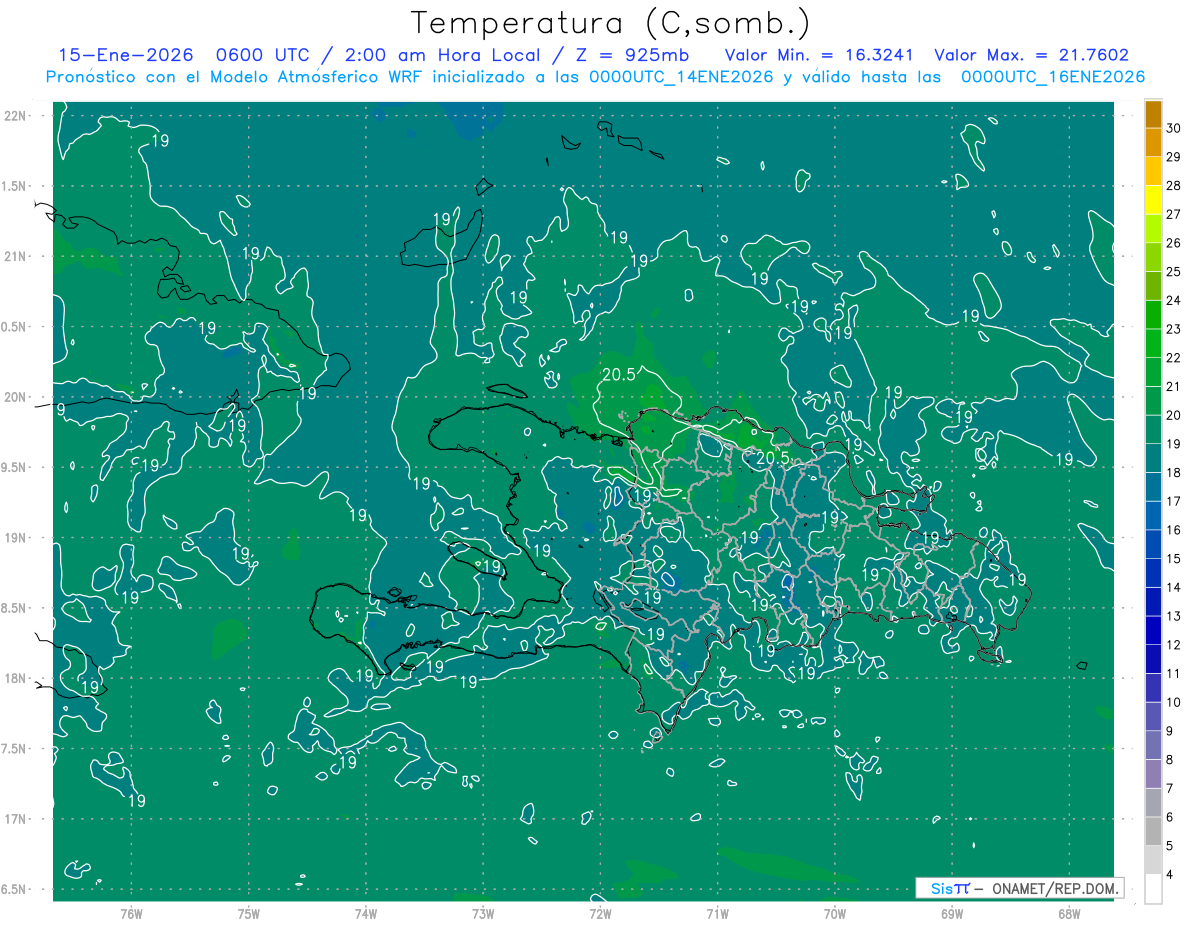Click the Valor Max. = 21.7602 value

tap(1031, 56)
